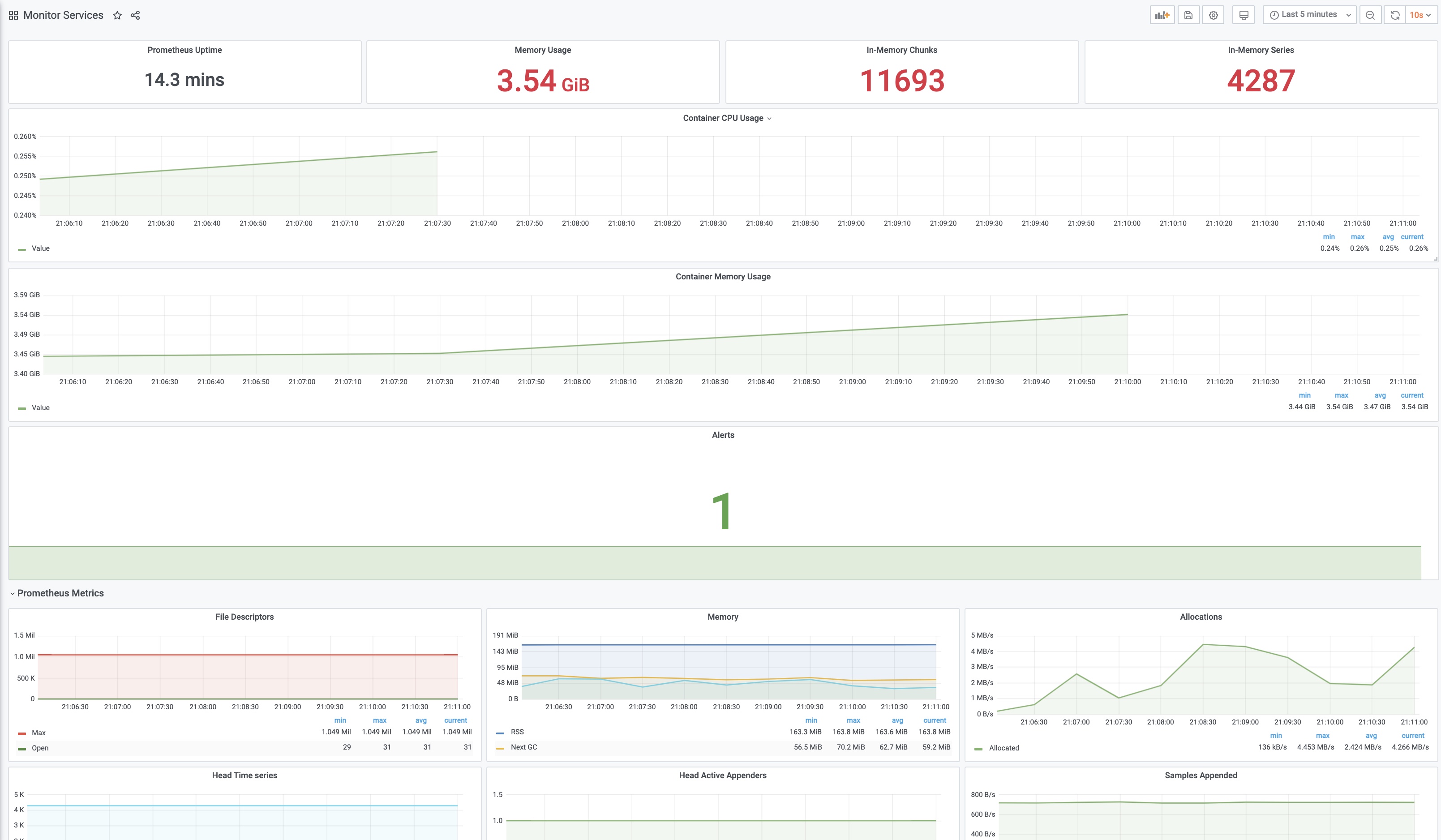Open Container Memory Usage panel title menu
This screenshot has width=1441, height=840.
pos(723,277)
